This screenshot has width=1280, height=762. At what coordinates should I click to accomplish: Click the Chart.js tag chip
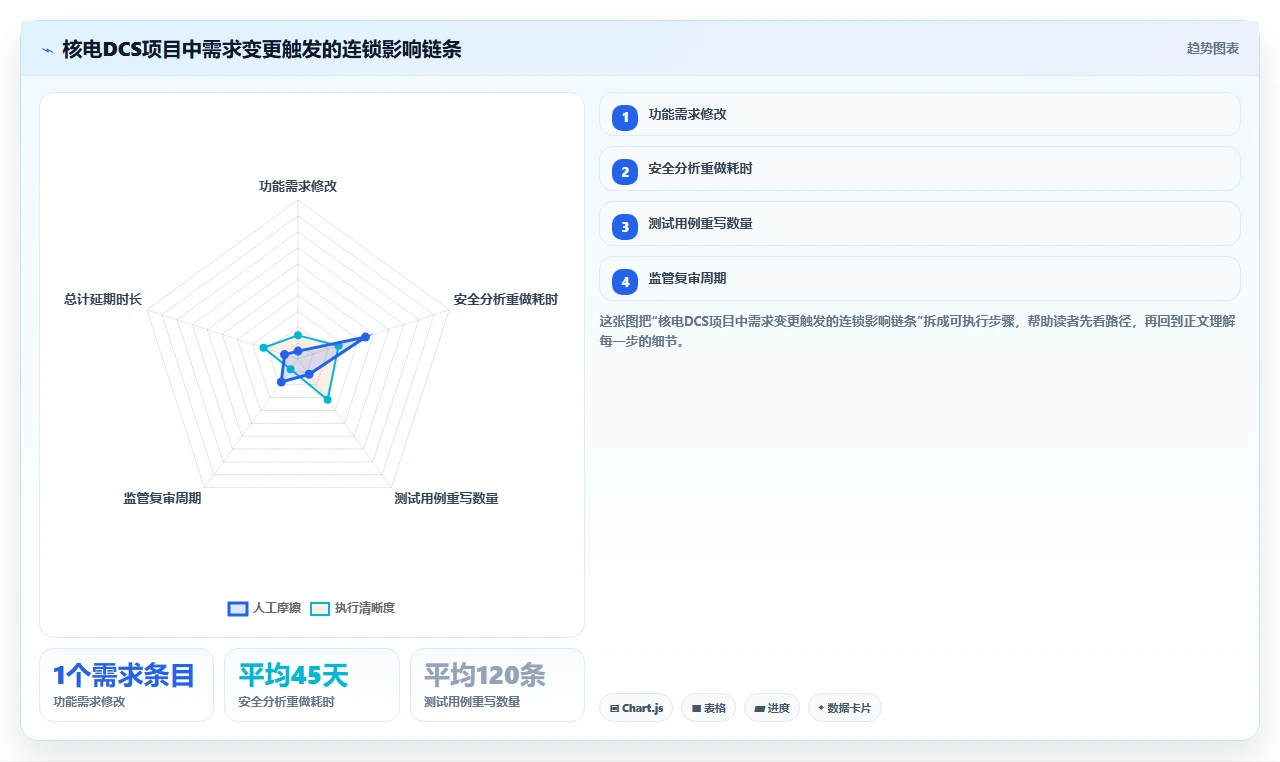click(636, 708)
